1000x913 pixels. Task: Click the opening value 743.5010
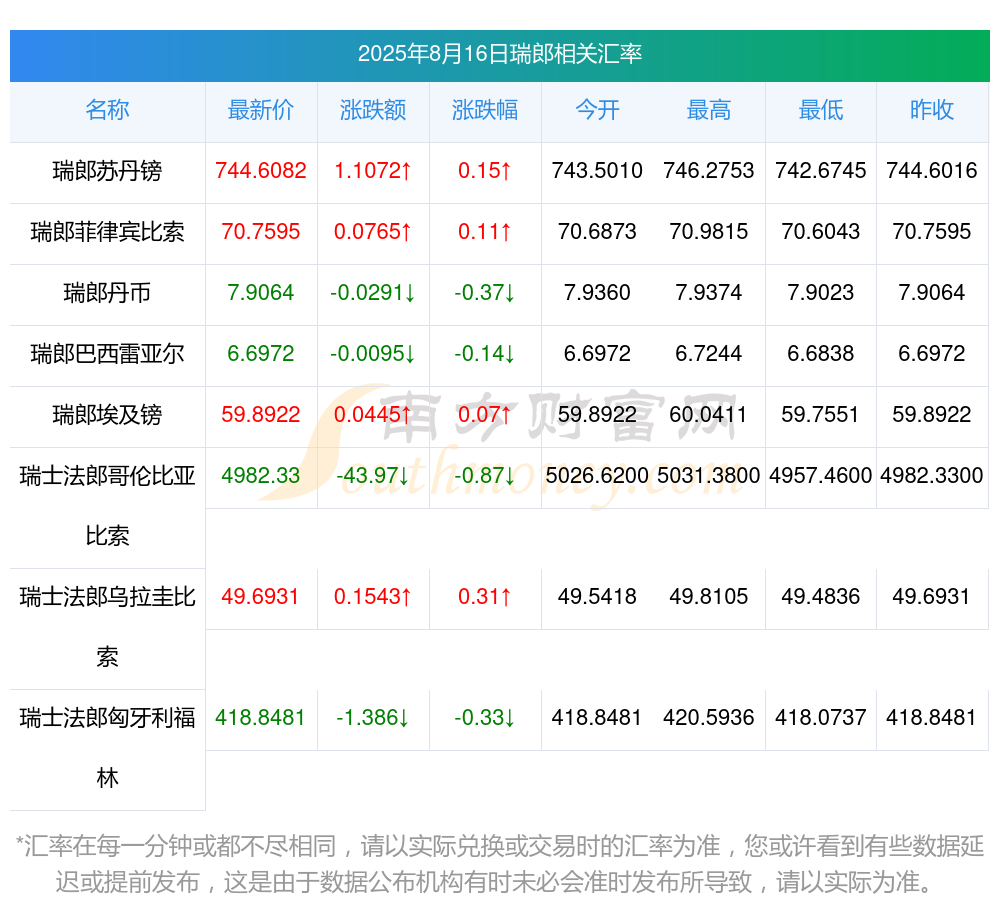coord(597,171)
